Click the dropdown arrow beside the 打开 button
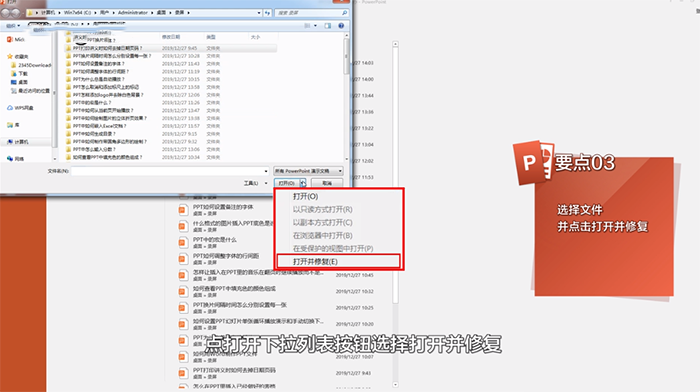 [303, 183]
